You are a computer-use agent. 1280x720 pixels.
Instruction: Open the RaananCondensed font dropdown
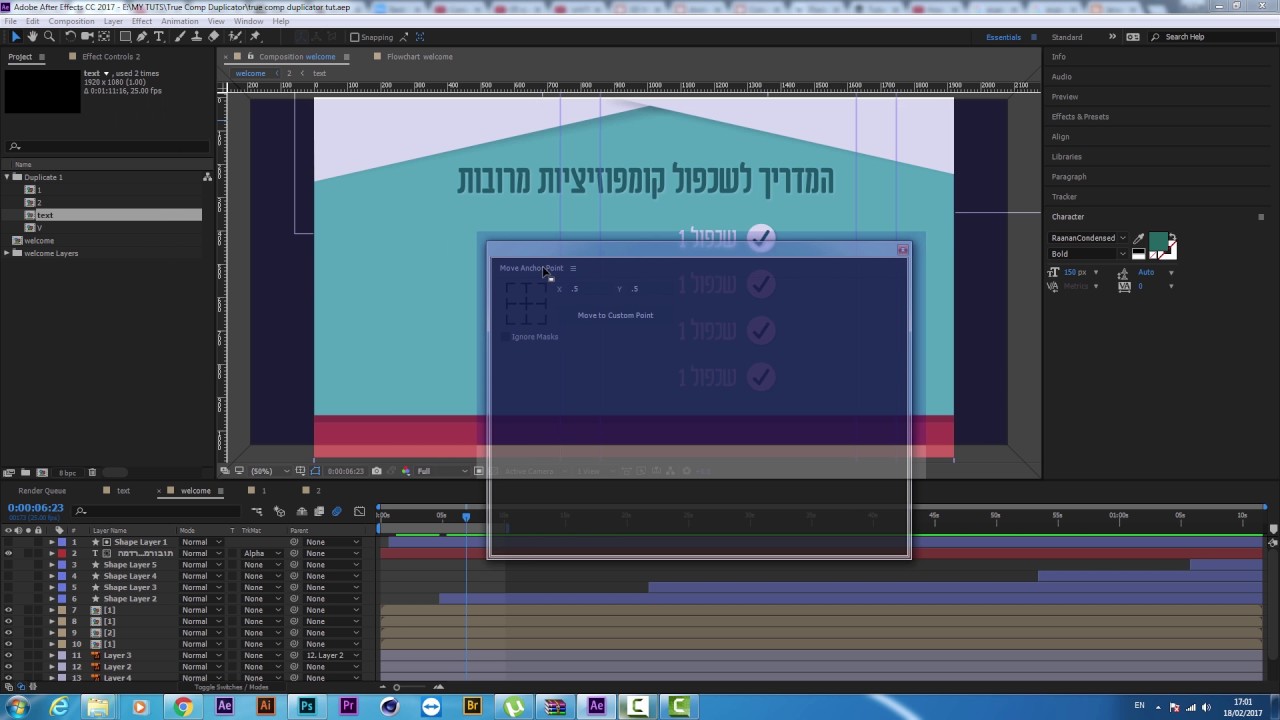click(1087, 238)
